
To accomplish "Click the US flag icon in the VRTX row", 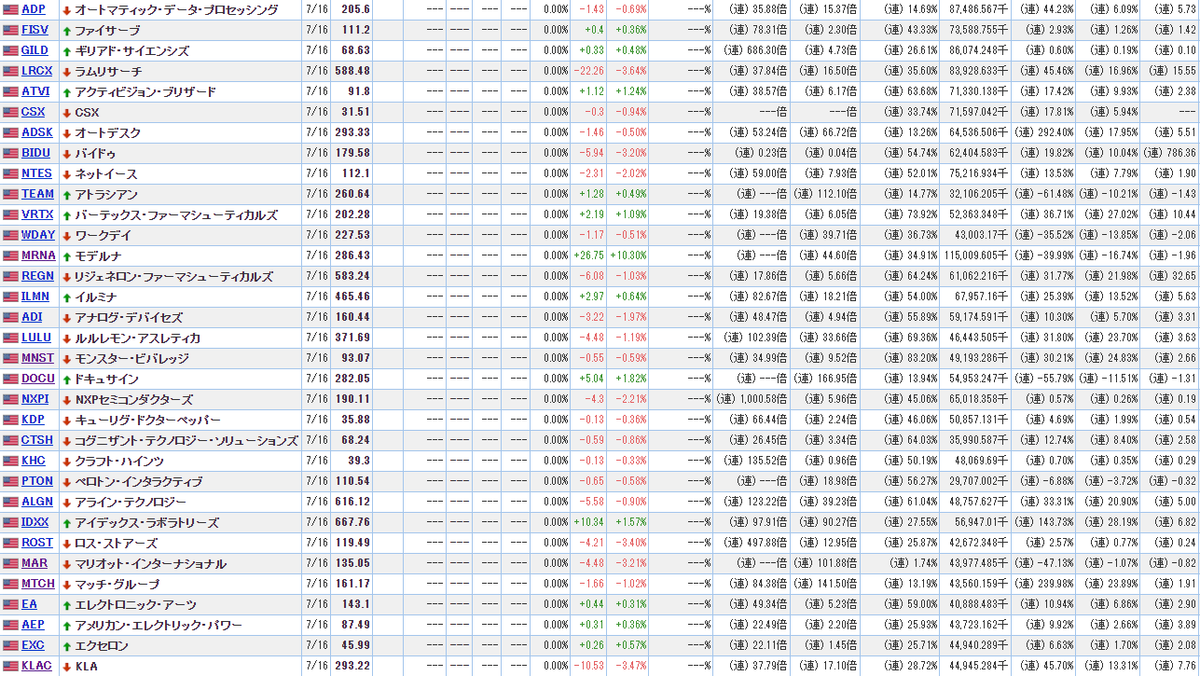I will (10, 214).
